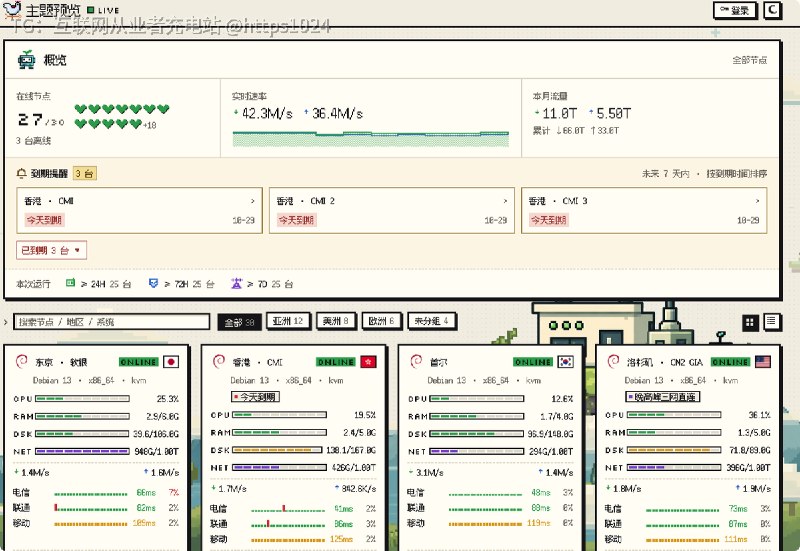
Task: Click the 晚高峰三网直连 tag on 洛杉矶 card
Action: coord(663,397)
